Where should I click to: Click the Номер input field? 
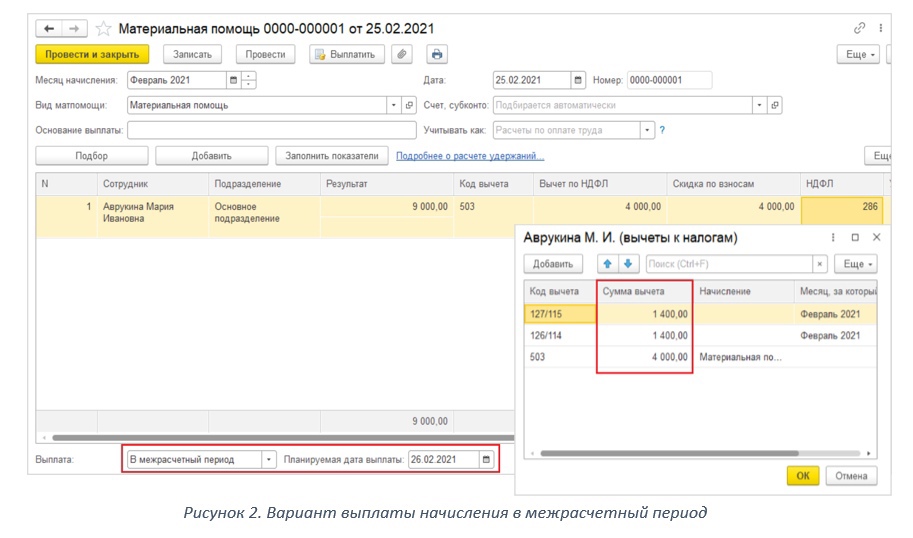coord(669,80)
